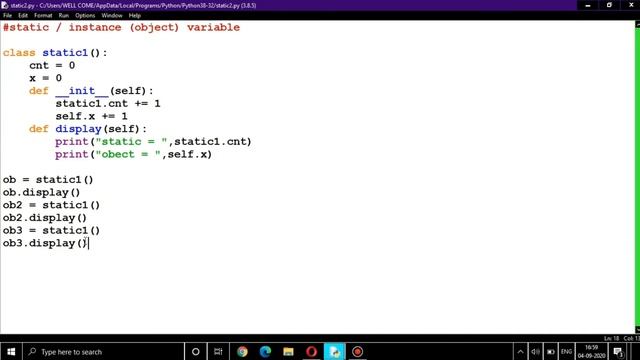The width and height of the screenshot is (640, 360).
Task: Open the Format menu
Action: (x=43, y=16)
